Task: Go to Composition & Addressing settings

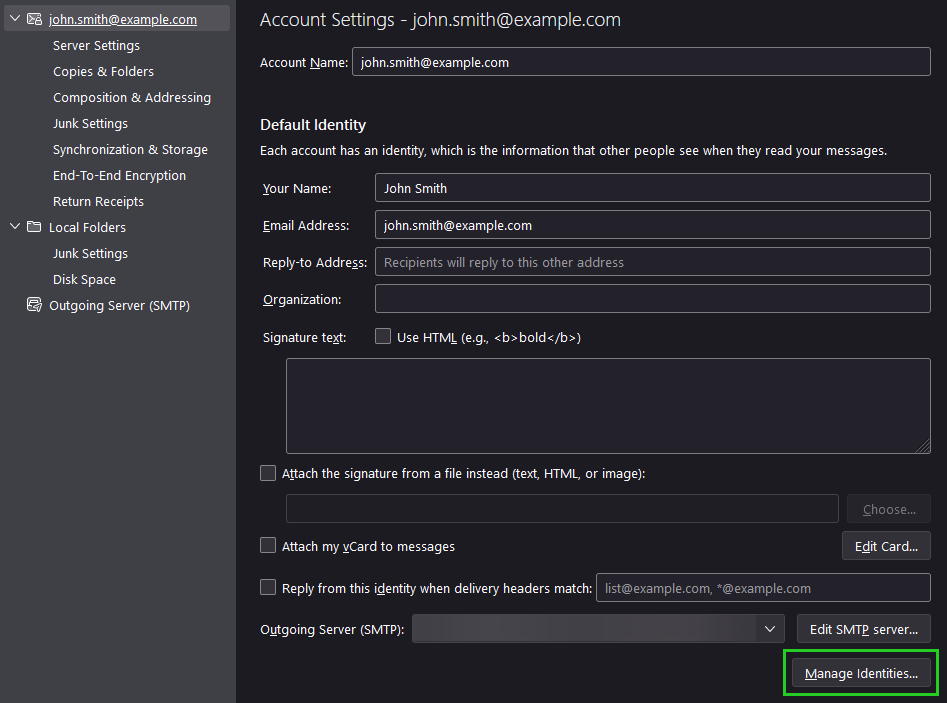Action: click(131, 97)
